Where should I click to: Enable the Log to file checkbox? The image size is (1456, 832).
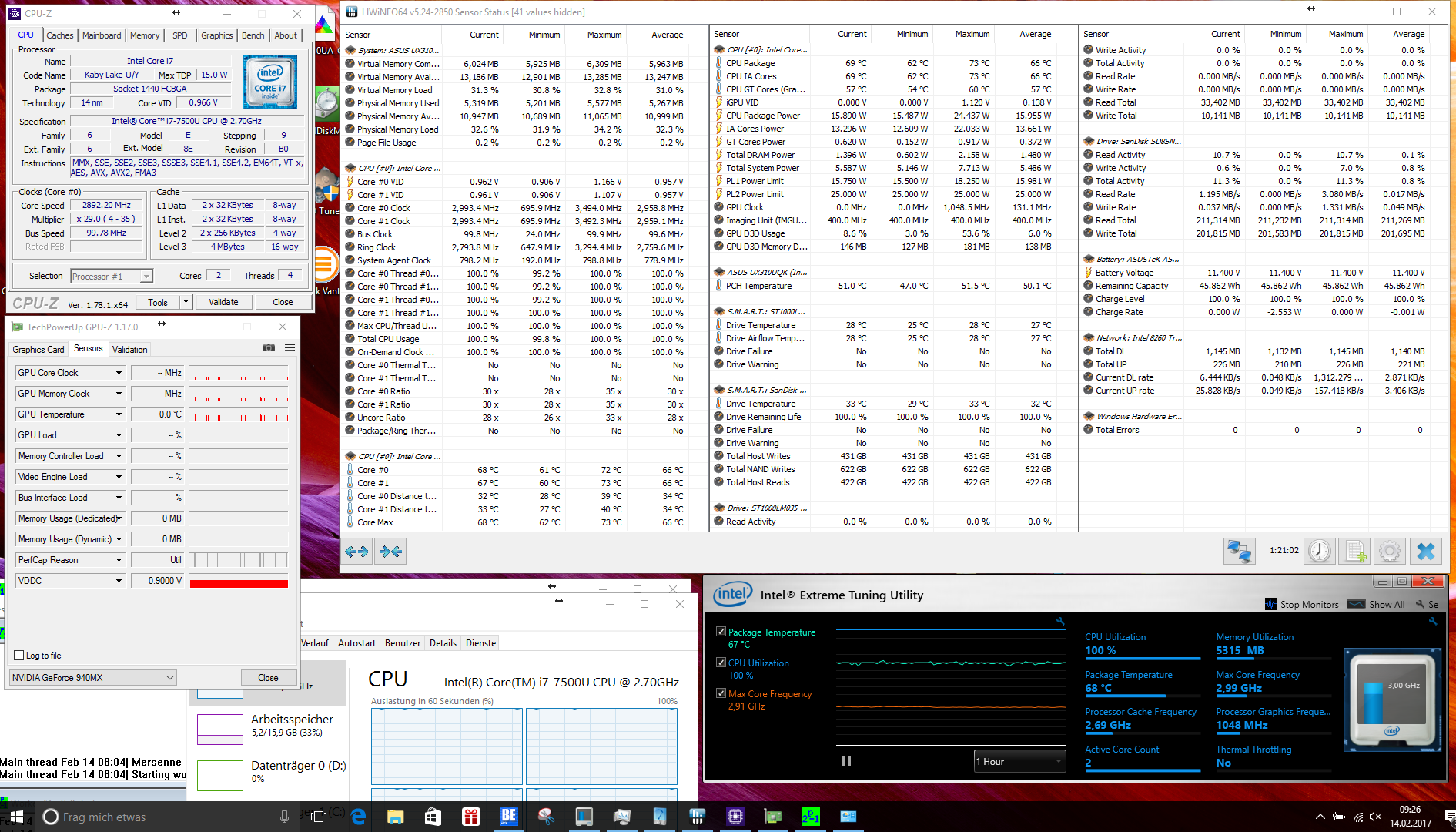[x=19, y=656]
